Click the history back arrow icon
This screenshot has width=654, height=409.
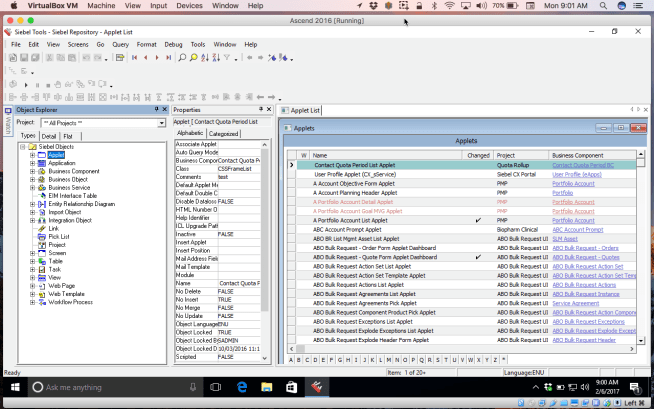249,58
